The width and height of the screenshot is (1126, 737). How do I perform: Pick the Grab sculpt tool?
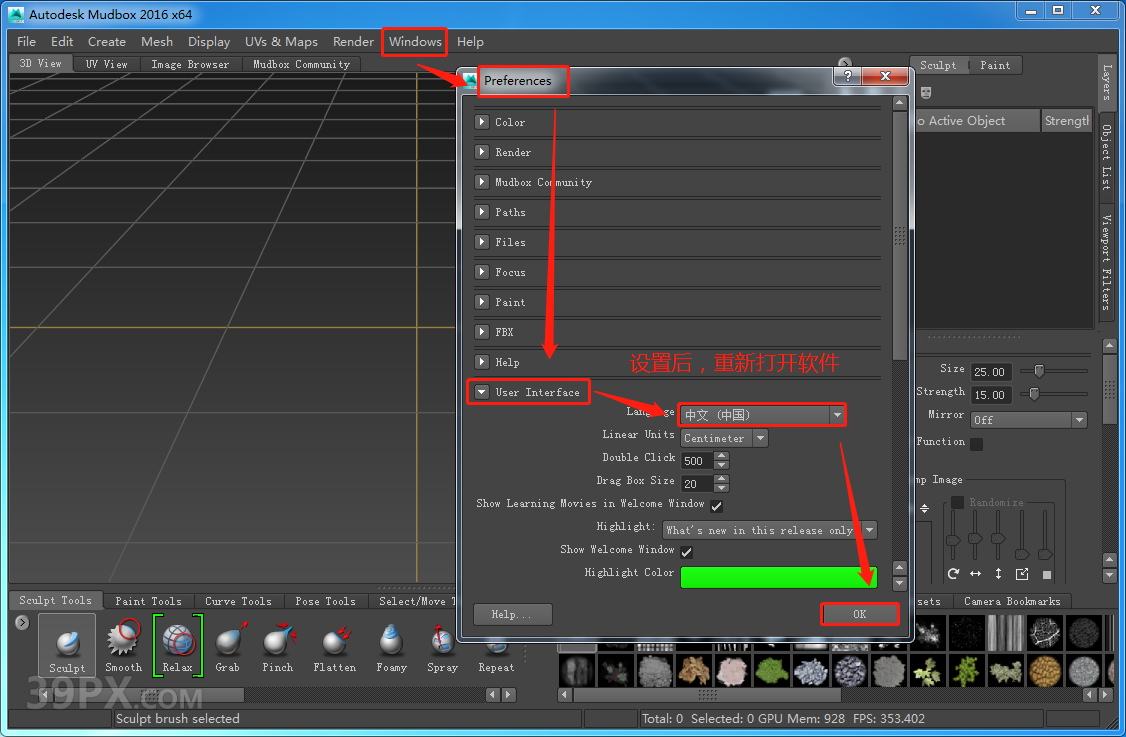point(228,643)
